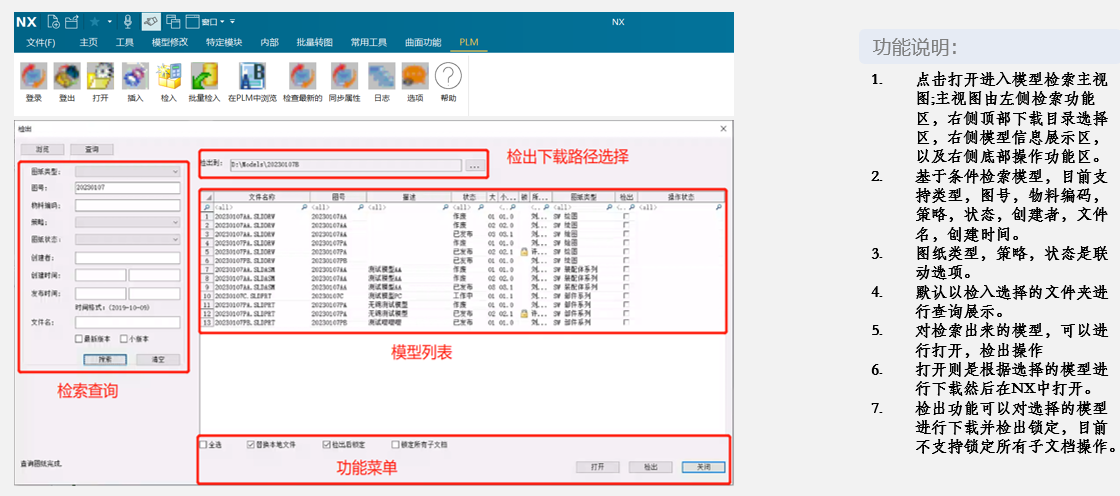Click the 选项 options icon
Viewport: 1120px width, 496px height.
pos(415,76)
